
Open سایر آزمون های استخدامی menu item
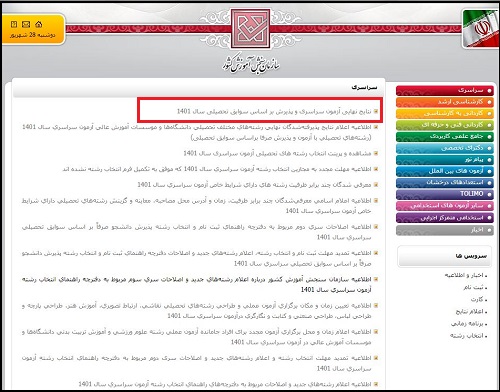[445, 206]
